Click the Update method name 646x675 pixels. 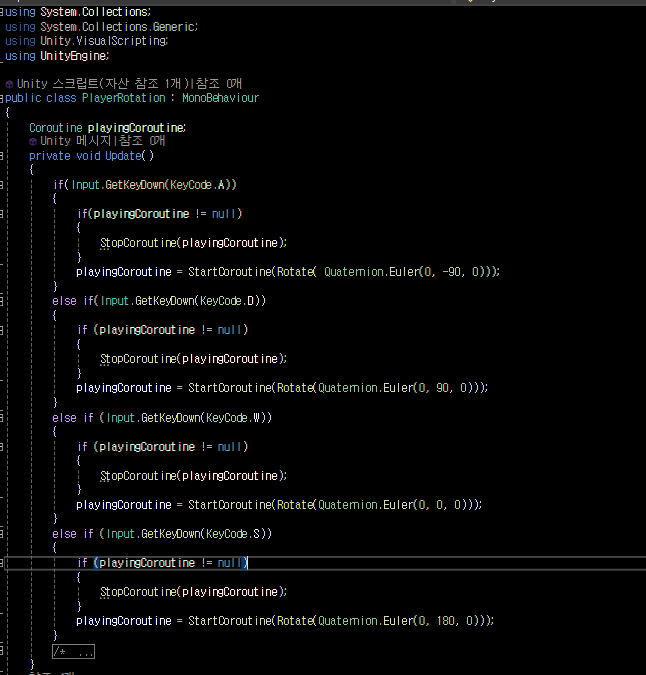tap(123, 156)
